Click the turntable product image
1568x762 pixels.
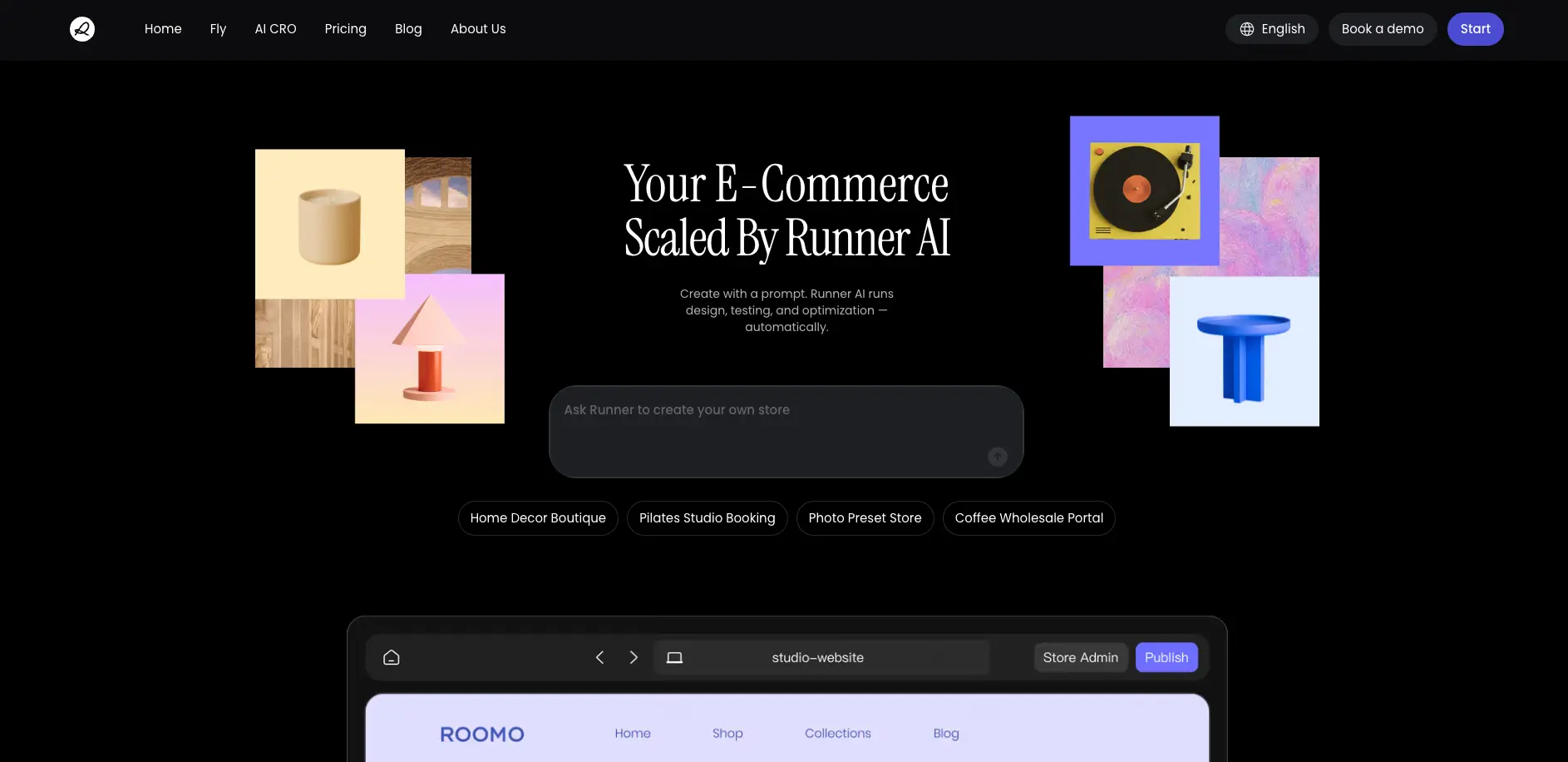1145,190
